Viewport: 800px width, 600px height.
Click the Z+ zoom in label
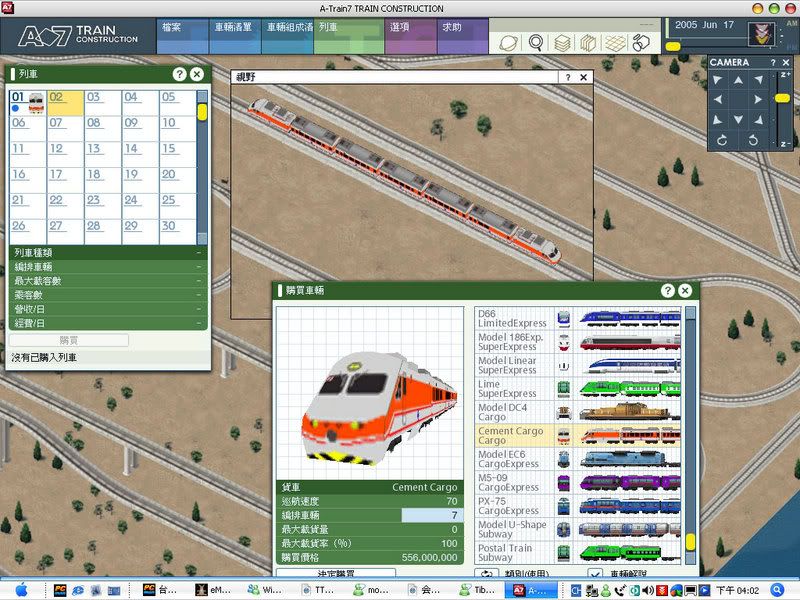785,74
